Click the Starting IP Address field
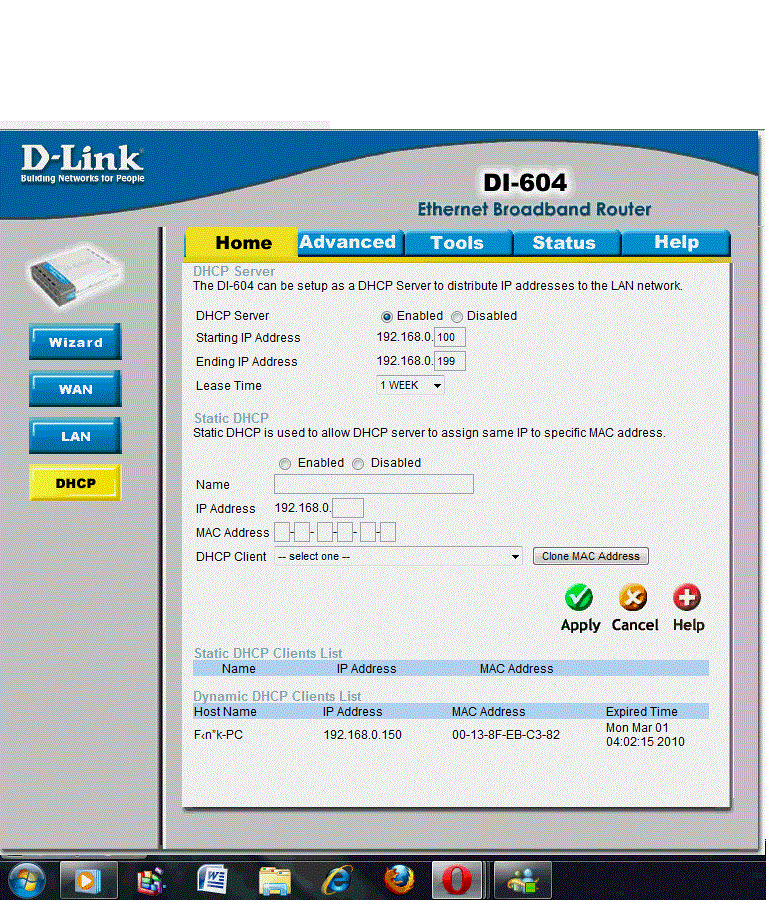This screenshot has width=766, height=900. pyautogui.click(x=449, y=337)
